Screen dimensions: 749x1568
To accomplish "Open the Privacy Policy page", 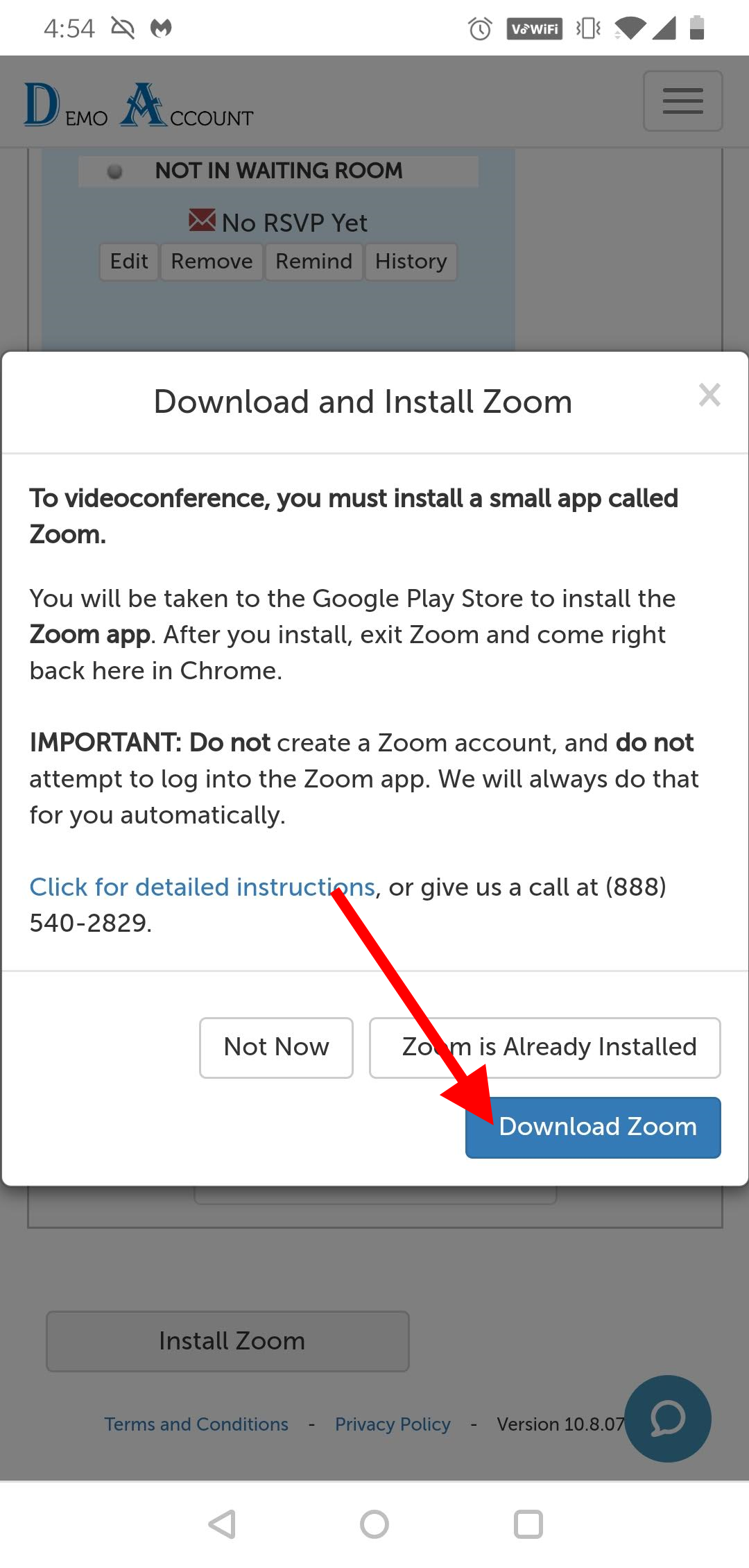I will click(392, 1424).
